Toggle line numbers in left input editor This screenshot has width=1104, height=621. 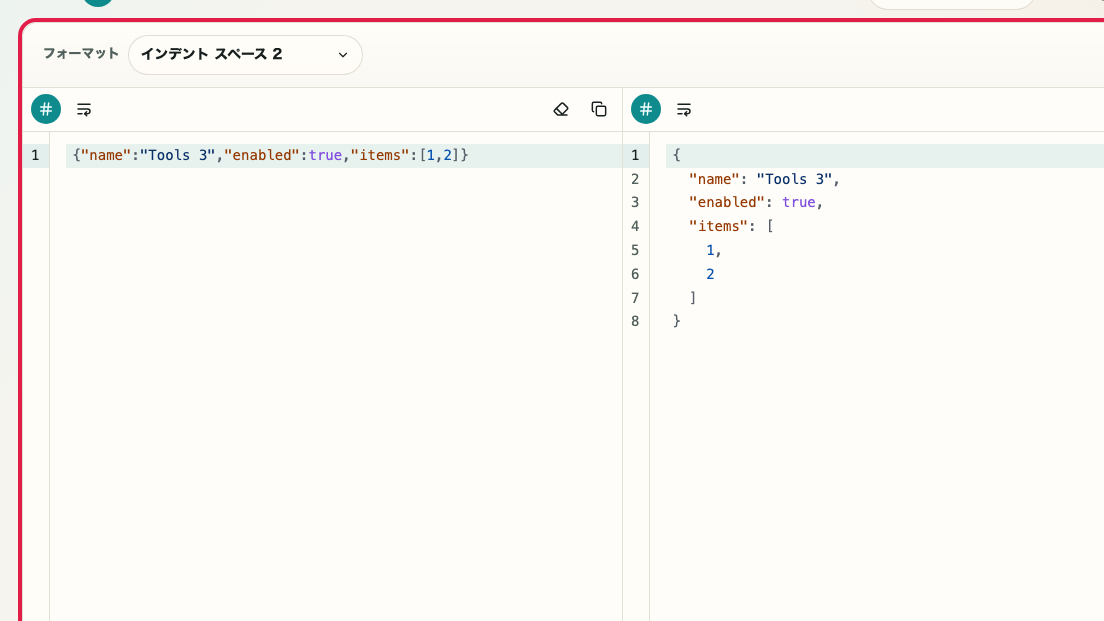46,109
